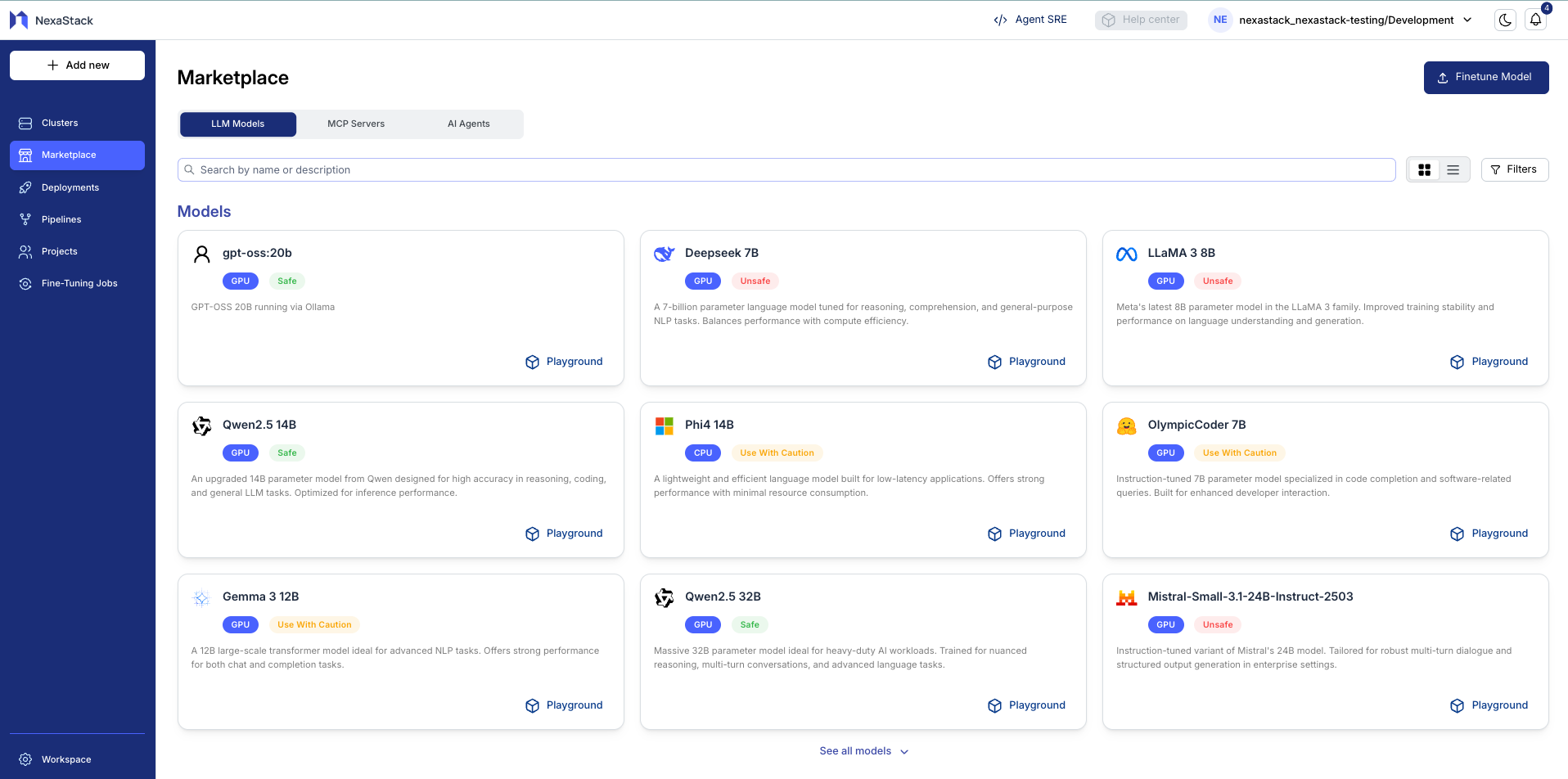The height and width of the screenshot is (779, 1568).
Task: Open Deployments rocket icon in sidebar
Action: (25, 188)
